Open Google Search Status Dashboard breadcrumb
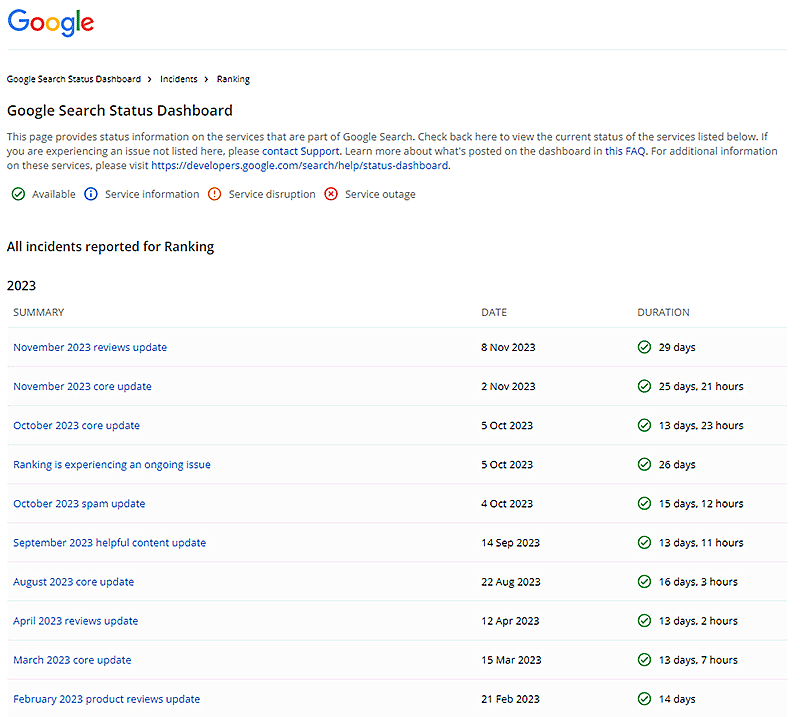Screen dimensions: 800x717 pos(75,79)
